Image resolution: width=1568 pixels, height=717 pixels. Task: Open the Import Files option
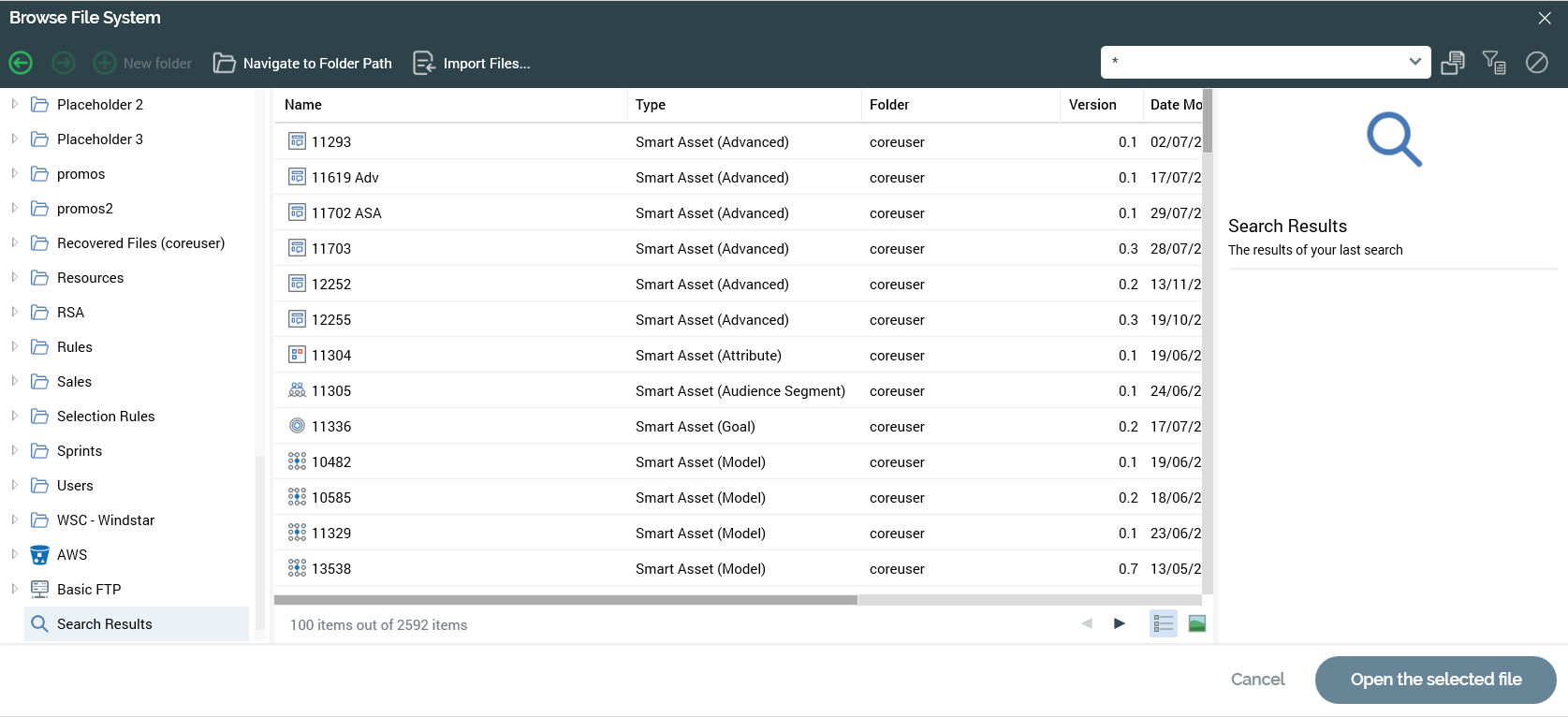pos(472,63)
